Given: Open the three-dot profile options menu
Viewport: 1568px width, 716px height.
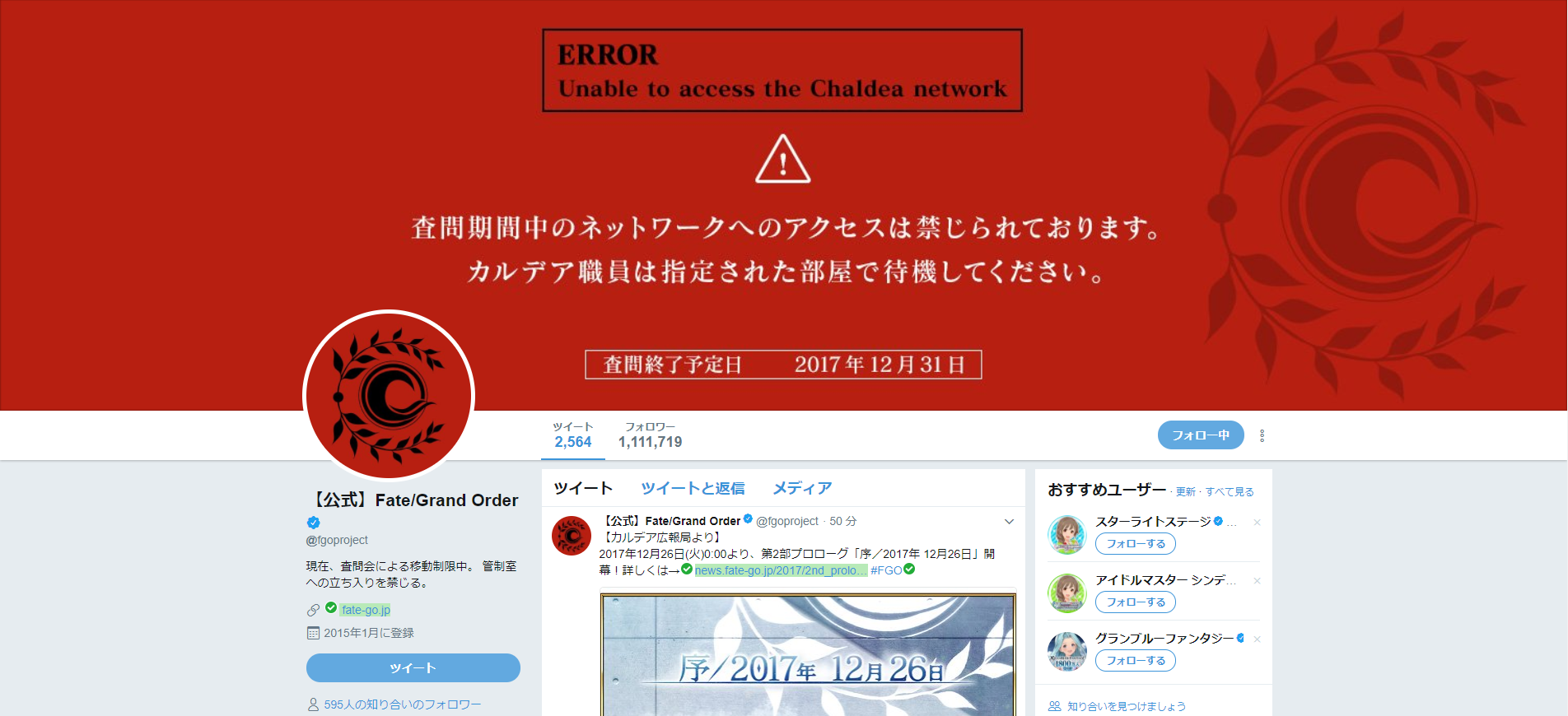Looking at the screenshot, I should [x=1262, y=435].
